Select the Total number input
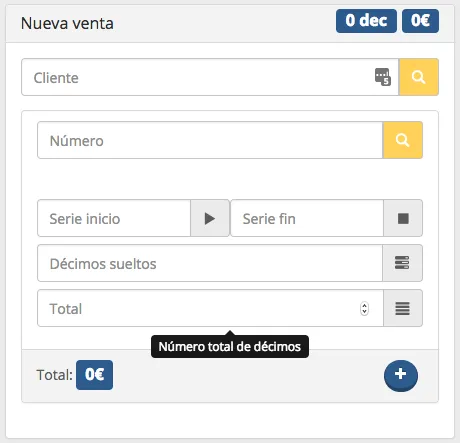460x443 pixels. tap(210, 308)
